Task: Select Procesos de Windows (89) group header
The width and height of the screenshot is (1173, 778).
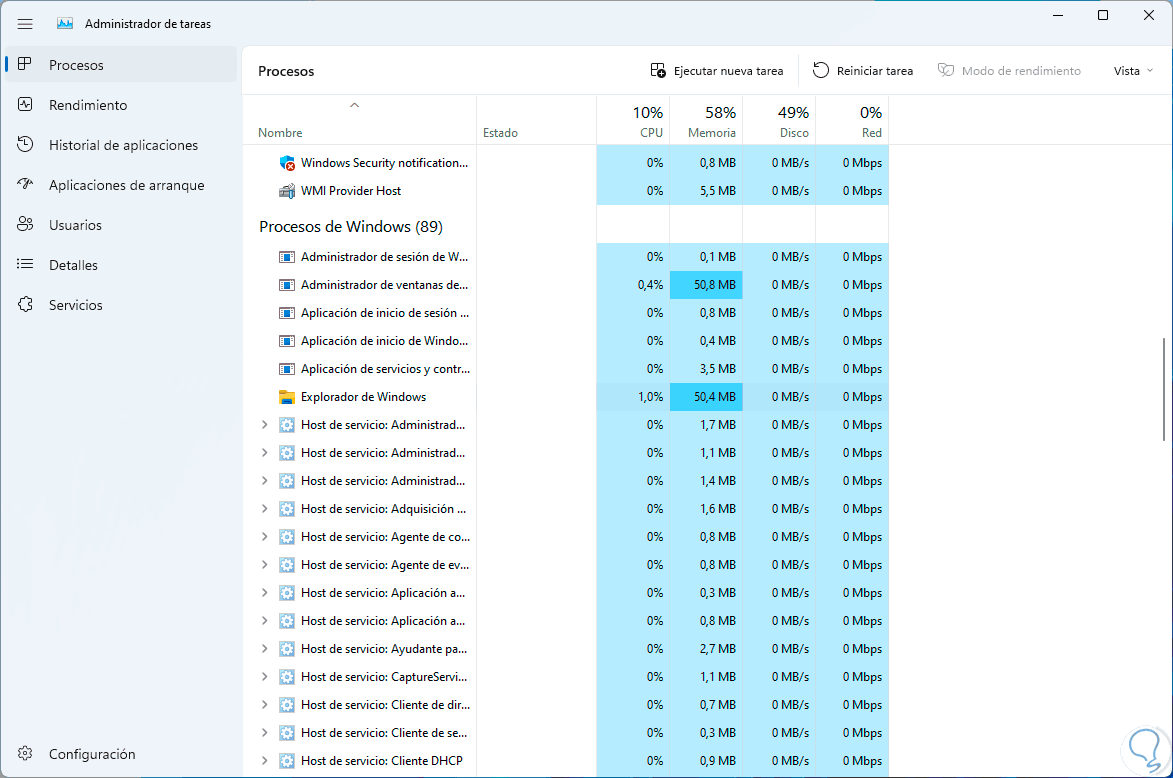Action: 351,227
